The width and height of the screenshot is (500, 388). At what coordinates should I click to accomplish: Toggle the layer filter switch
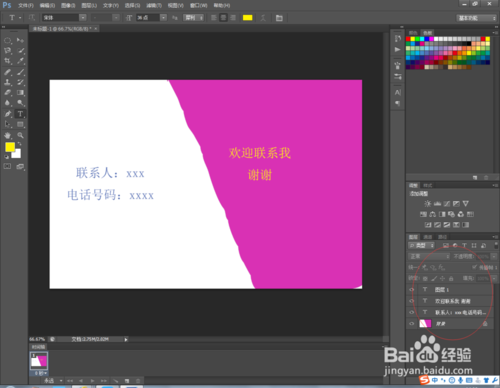click(496, 245)
